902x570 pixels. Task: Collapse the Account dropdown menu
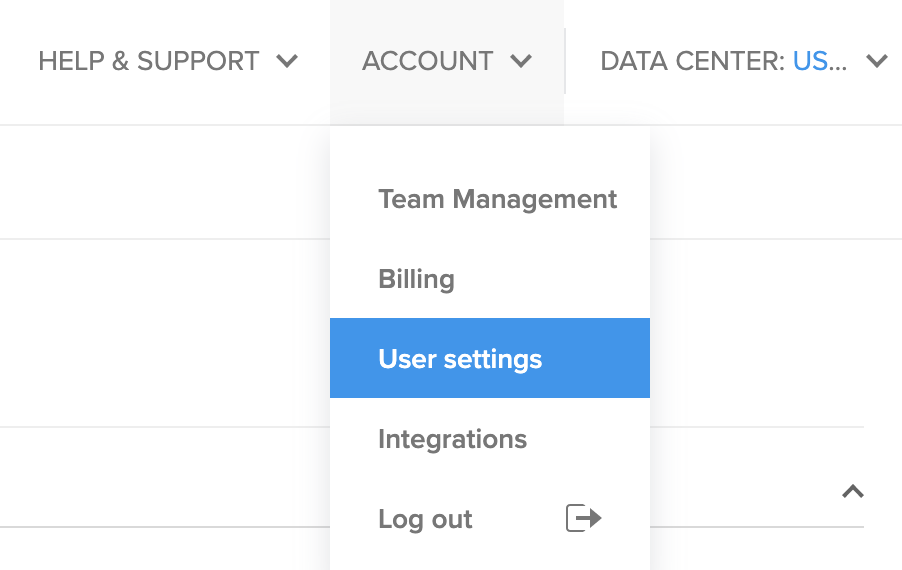tap(447, 61)
